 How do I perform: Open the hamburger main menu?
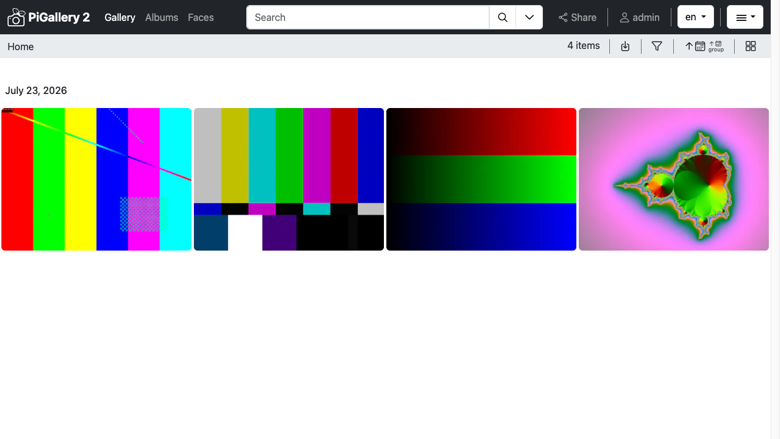[745, 17]
